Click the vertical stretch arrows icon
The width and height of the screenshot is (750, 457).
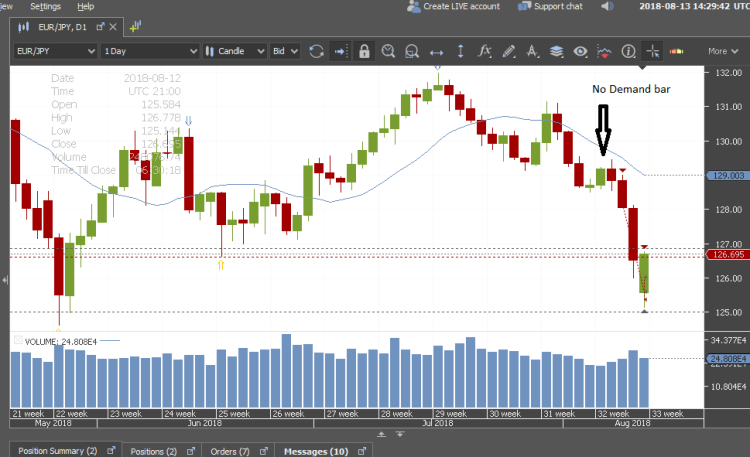click(460, 51)
